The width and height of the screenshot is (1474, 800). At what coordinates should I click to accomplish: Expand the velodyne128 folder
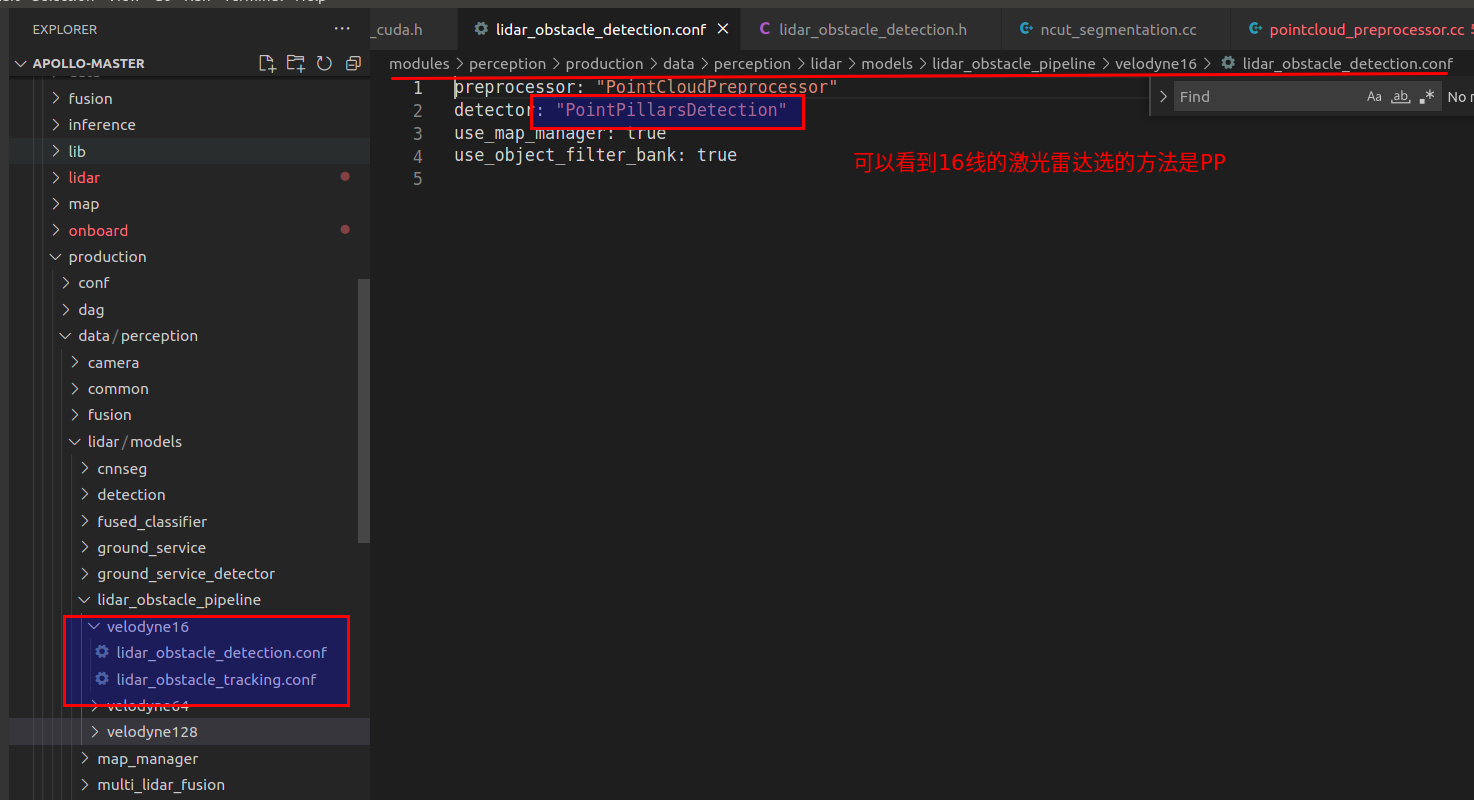click(190, 732)
